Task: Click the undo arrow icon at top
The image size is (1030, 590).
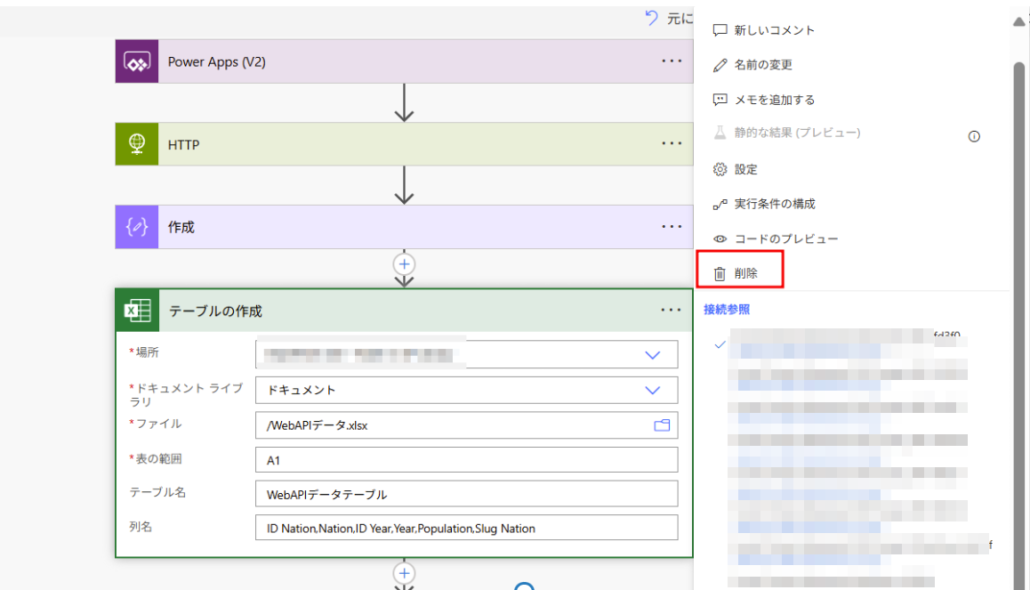Action: (653, 18)
